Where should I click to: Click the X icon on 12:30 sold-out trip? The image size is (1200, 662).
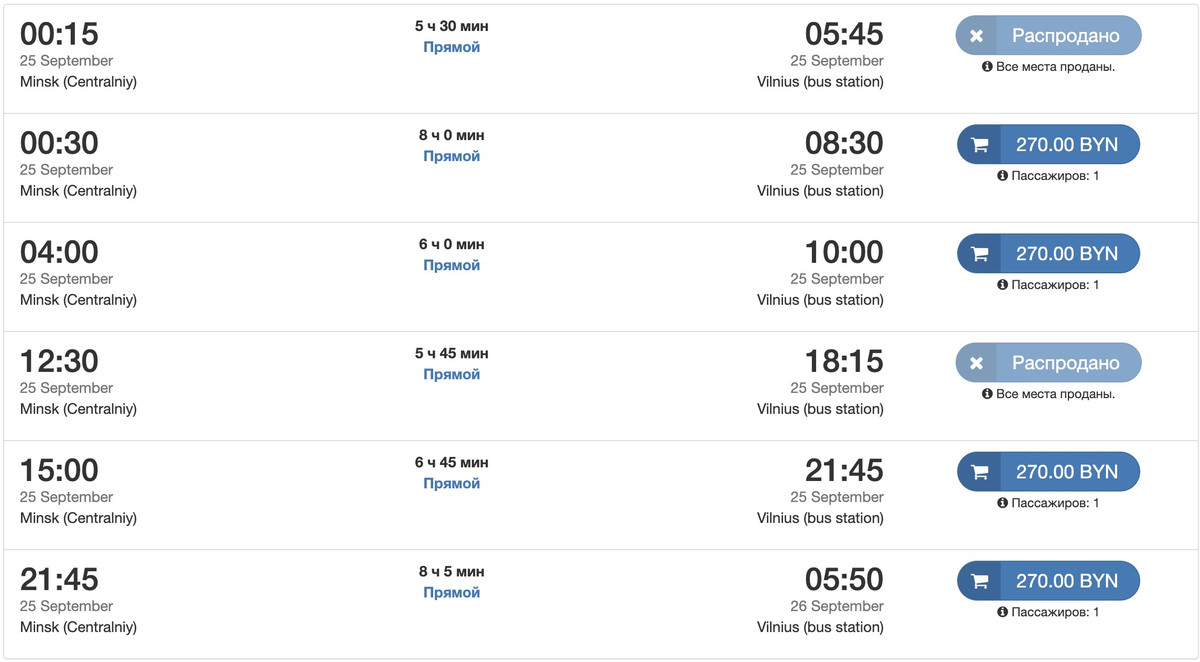point(977,363)
